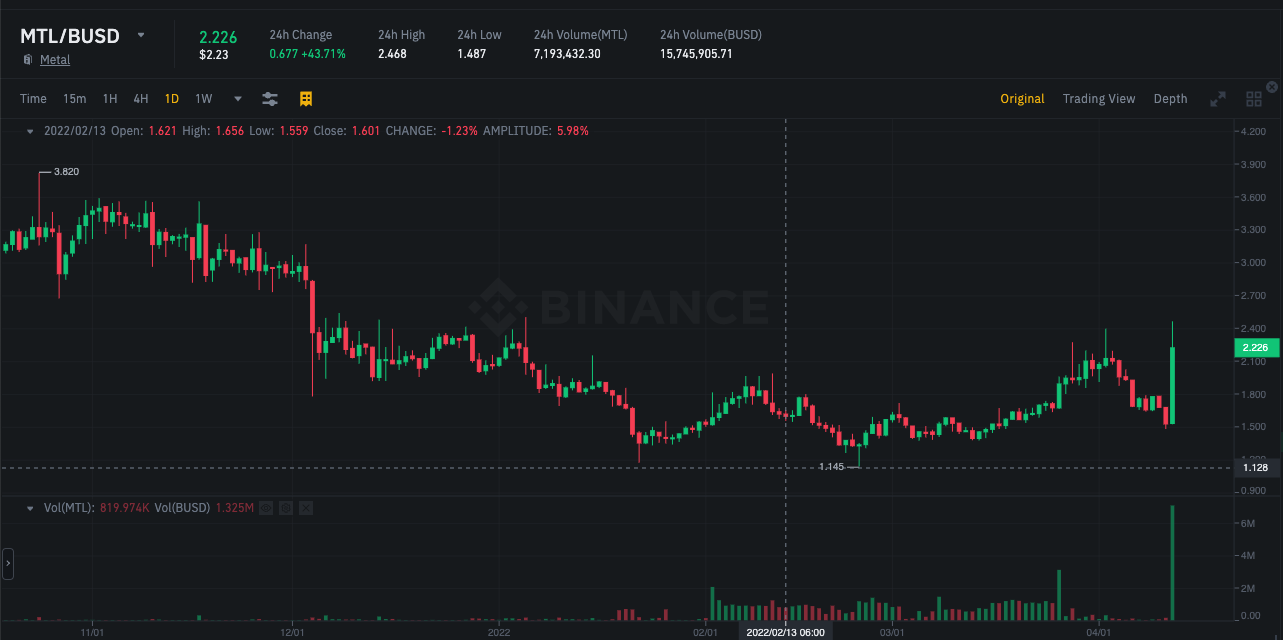Screen dimensions: 1283x640
Task: Open the Metal coin info link
Action: coord(55,60)
